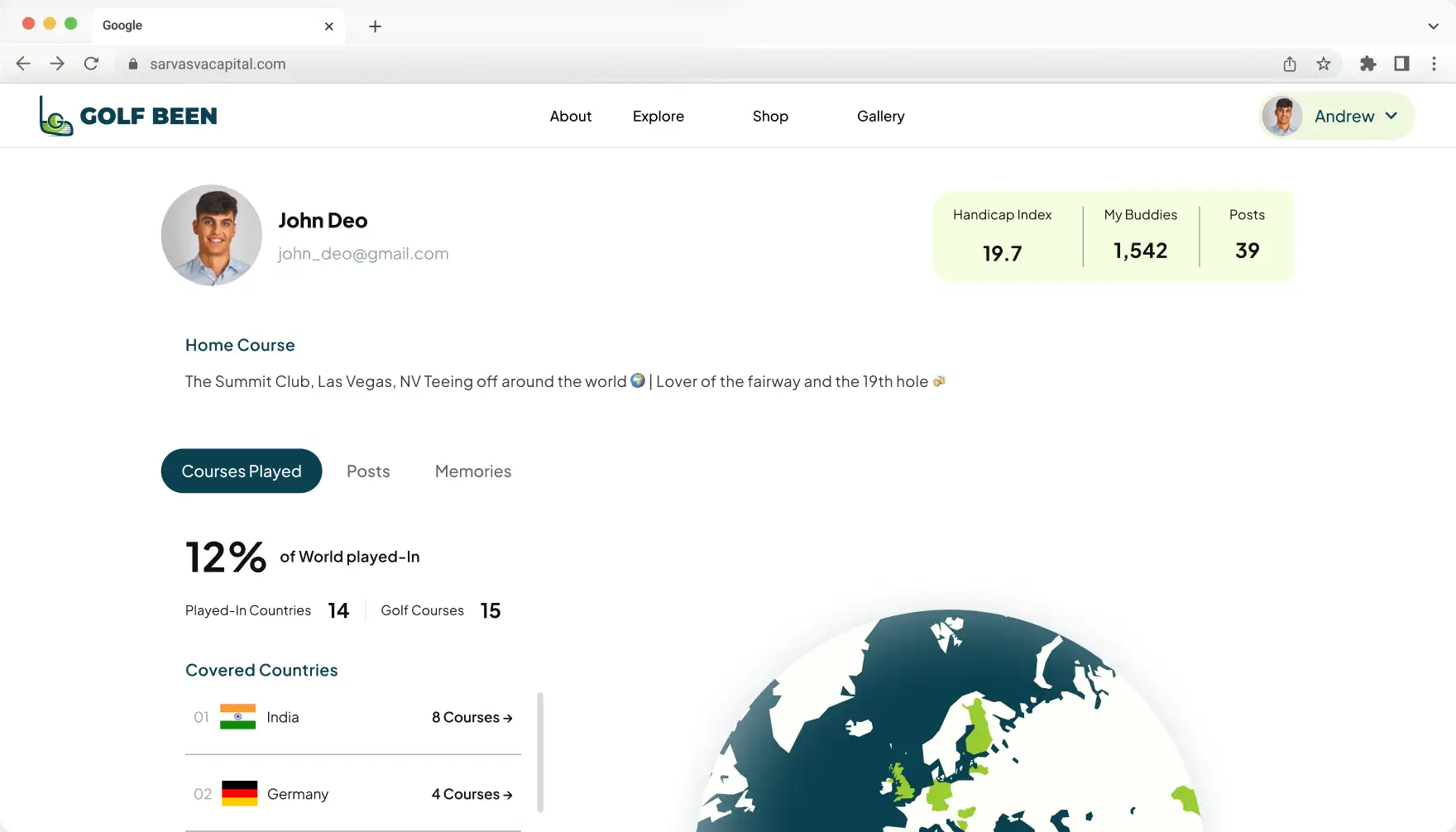Image resolution: width=1456 pixels, height=832 pixels.
Task: Switch to the Memories tab
Action: click(x=473, y=471)
